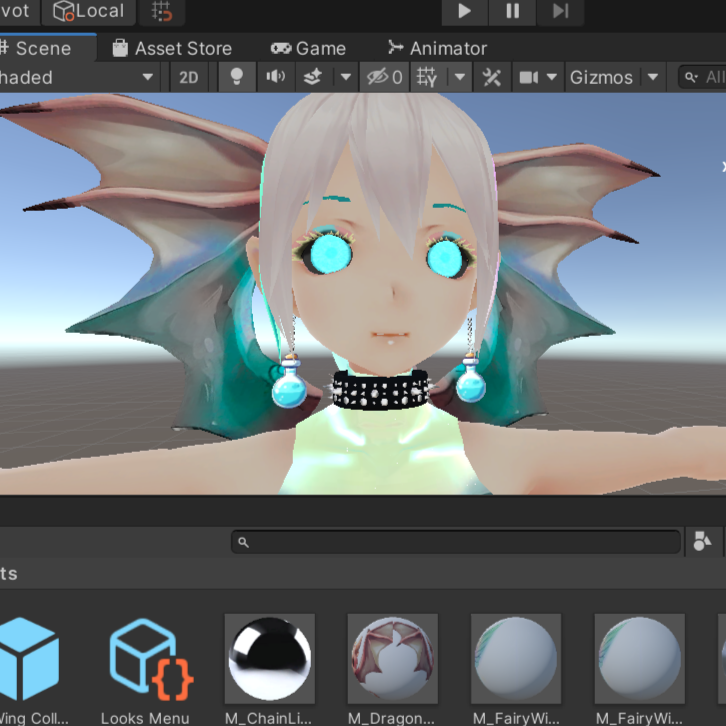
Task: Open the Asset Store tab
Action: click(172, 48)
